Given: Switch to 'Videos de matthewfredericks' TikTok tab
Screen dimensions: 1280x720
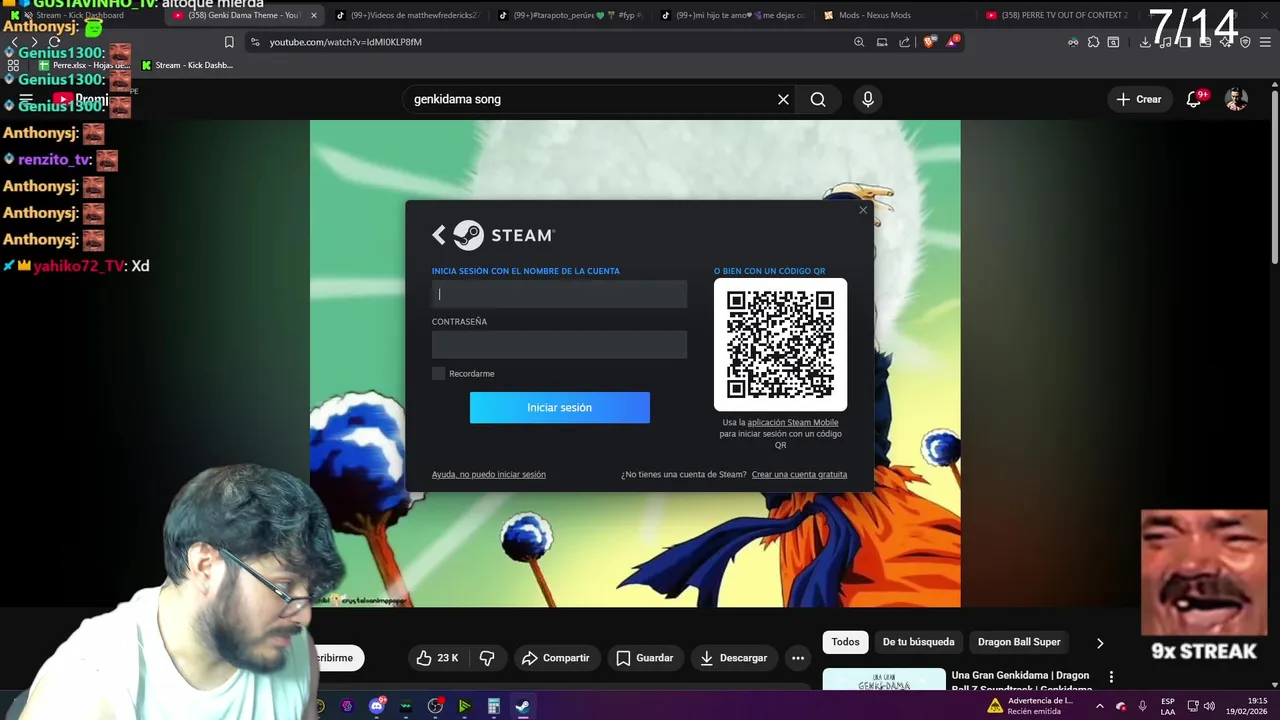Looking at the screenshot, I should tap(407, 15).
